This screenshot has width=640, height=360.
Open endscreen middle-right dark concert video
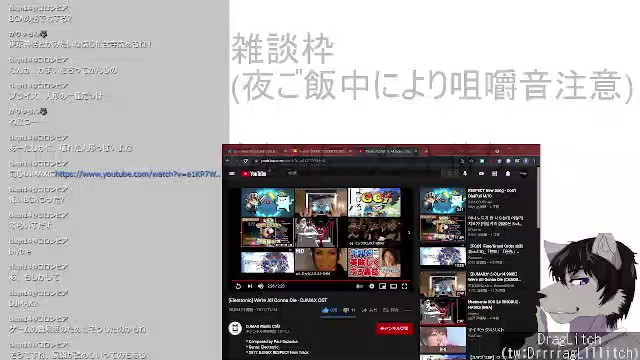(x=374, y=232)
